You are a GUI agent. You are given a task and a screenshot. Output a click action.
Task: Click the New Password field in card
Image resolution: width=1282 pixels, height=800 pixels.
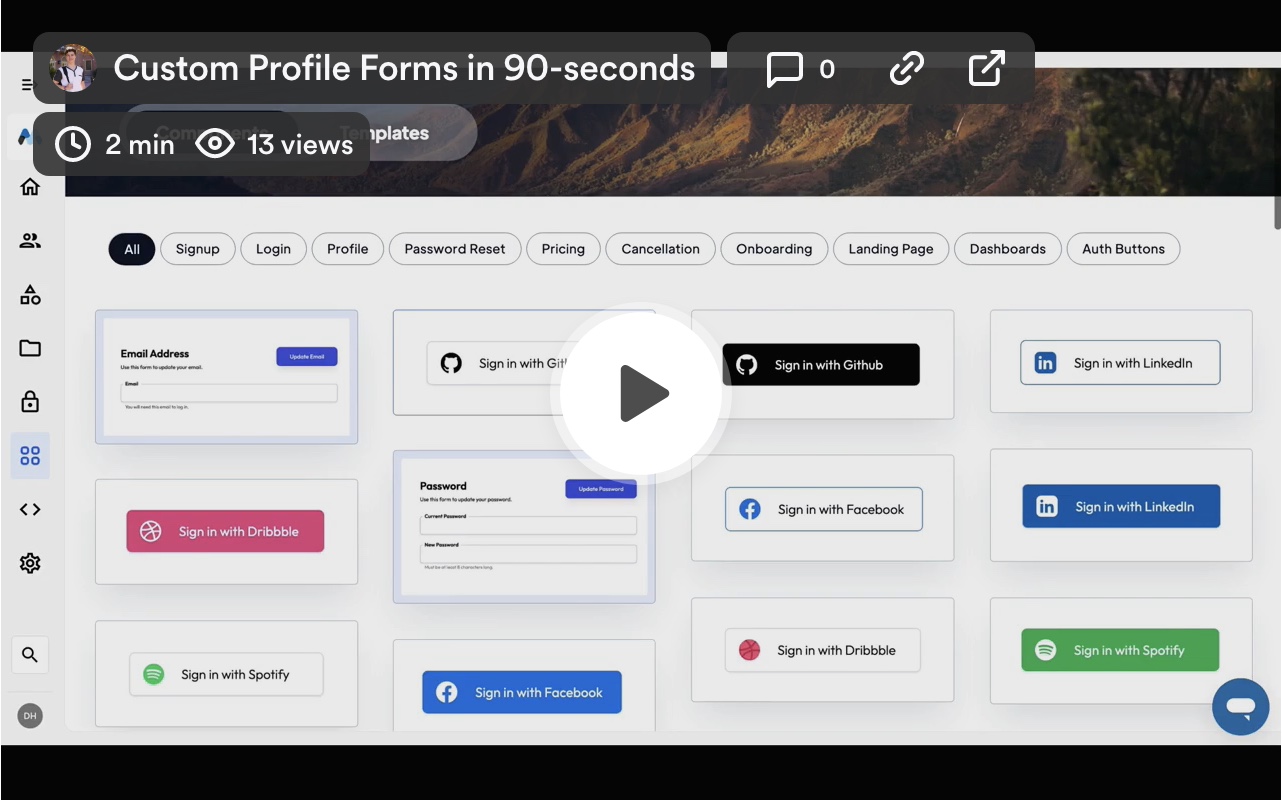[528, 554]
